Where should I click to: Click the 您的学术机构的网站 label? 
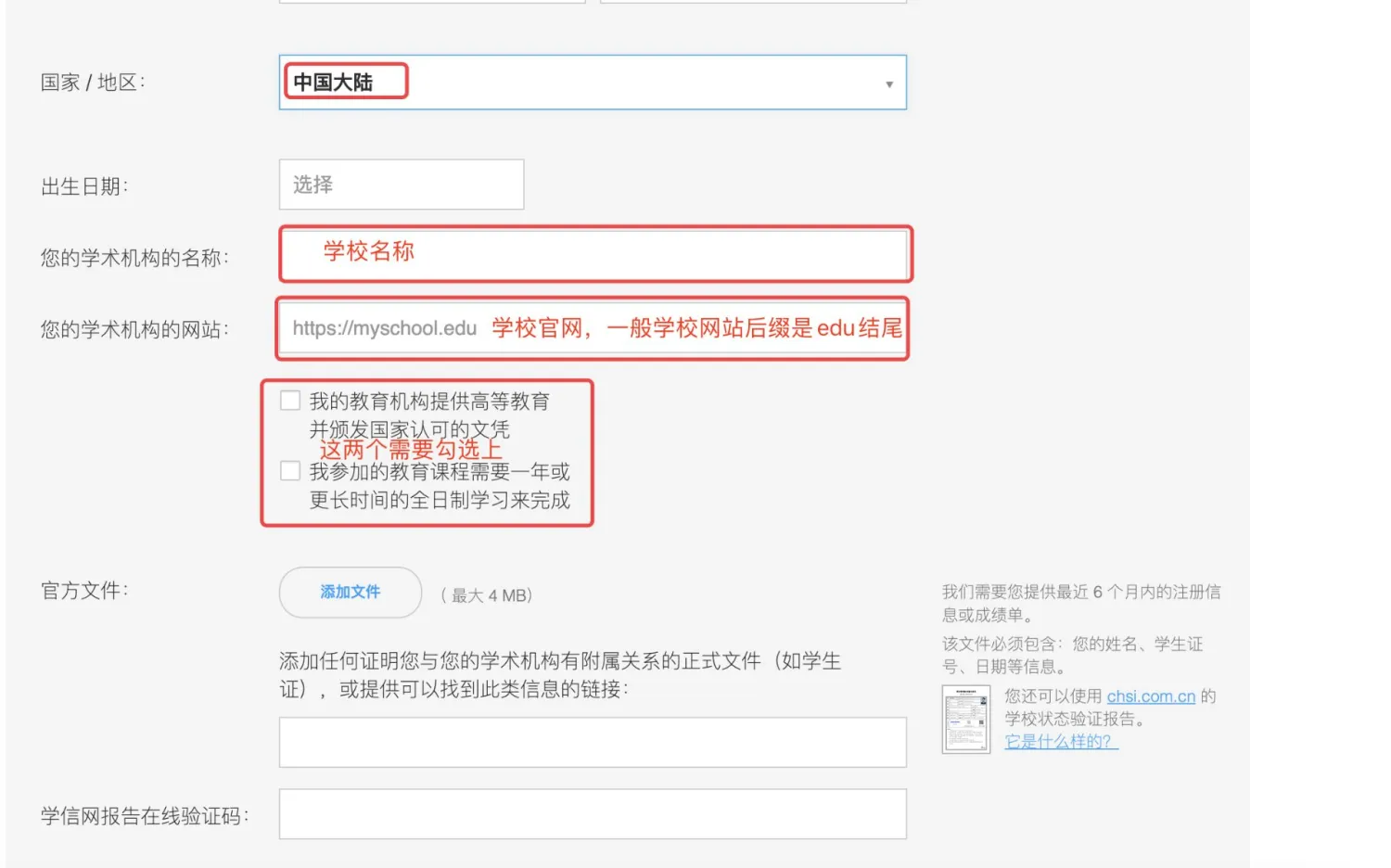tap(134, 330)
